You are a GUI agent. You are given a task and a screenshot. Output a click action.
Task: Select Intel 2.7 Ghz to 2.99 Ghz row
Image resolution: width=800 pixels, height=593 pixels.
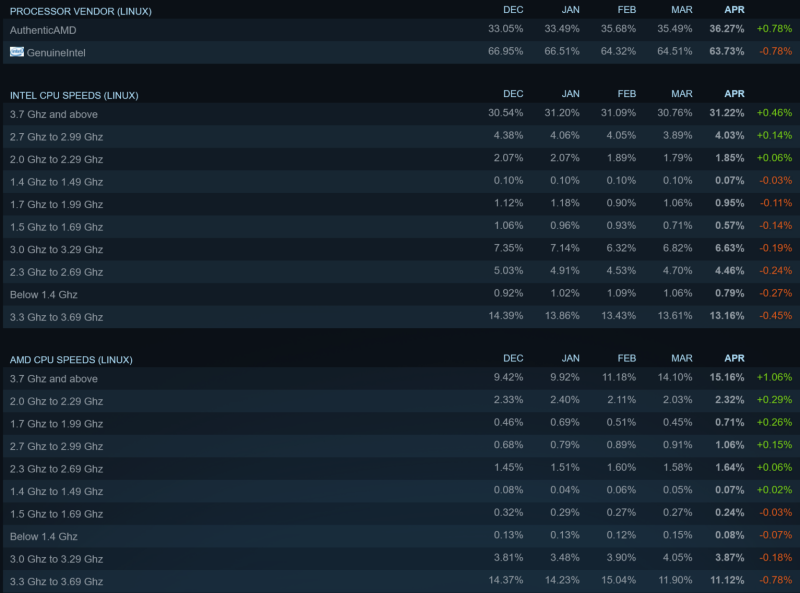point(401,137)
